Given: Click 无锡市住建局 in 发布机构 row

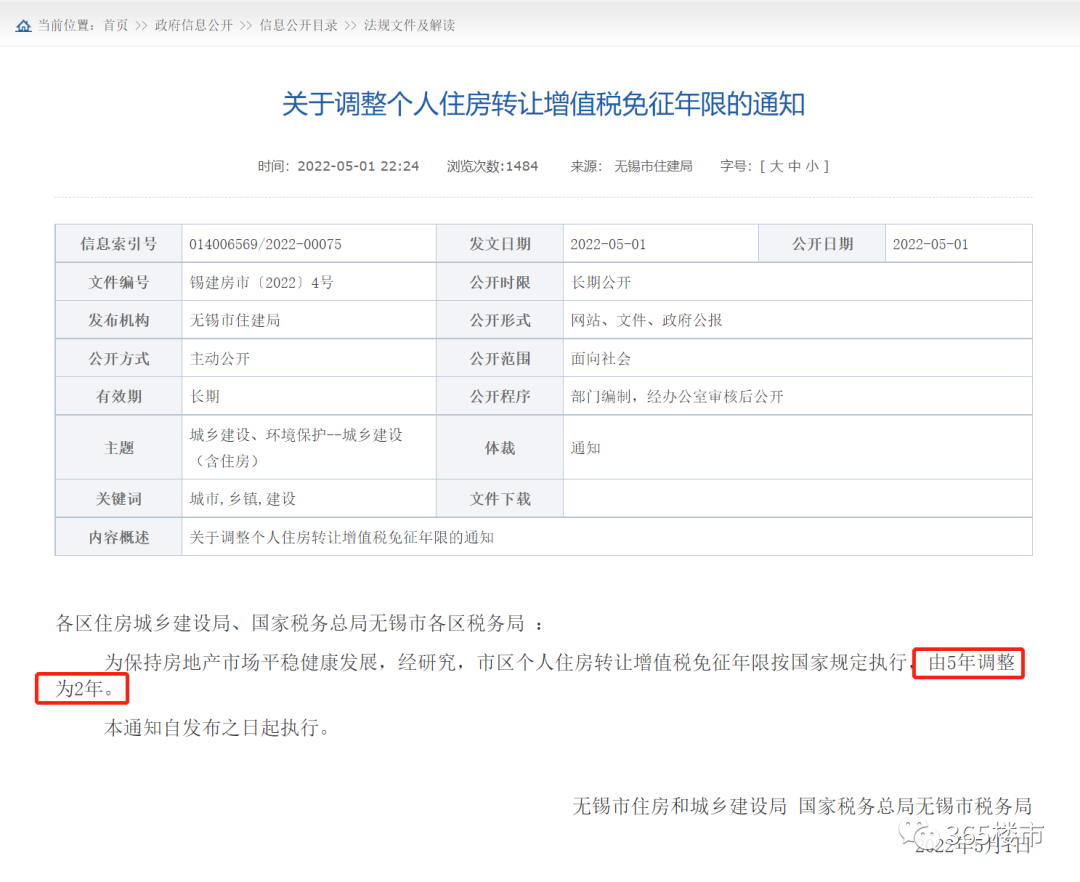Looking at the screenshot, I should pyautogui.click(x=235, y=320).
